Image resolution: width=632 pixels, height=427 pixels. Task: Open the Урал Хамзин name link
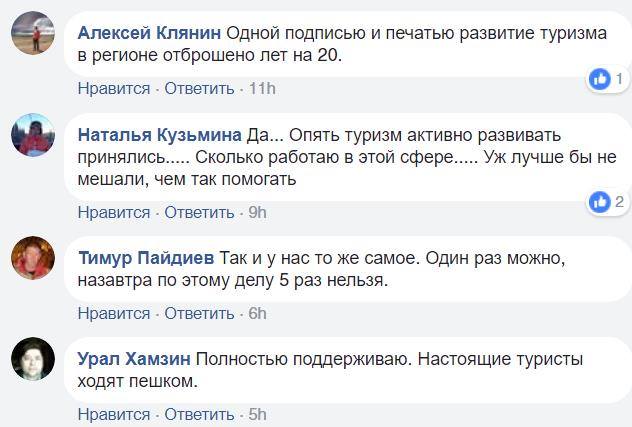point(134,359)
